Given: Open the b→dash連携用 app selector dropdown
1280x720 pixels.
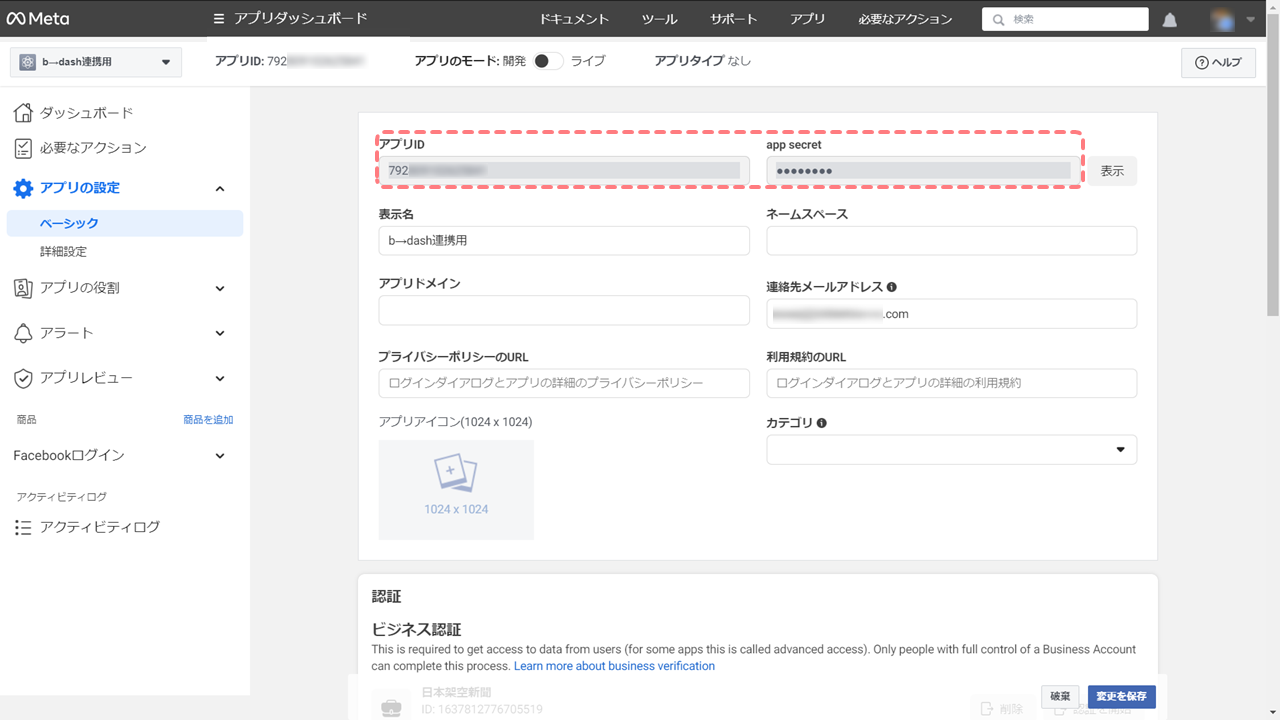Looking at the screenshot, I should pyautogui.click(x=96, y=62).
